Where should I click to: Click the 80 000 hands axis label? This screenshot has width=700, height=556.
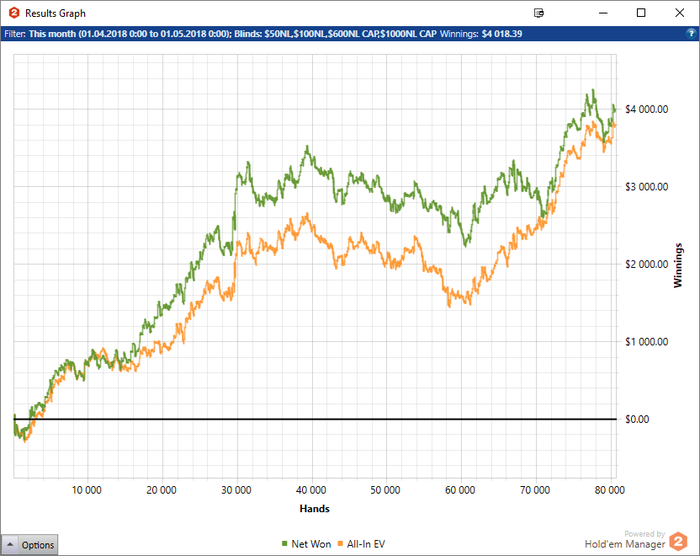tap(609, 490)
